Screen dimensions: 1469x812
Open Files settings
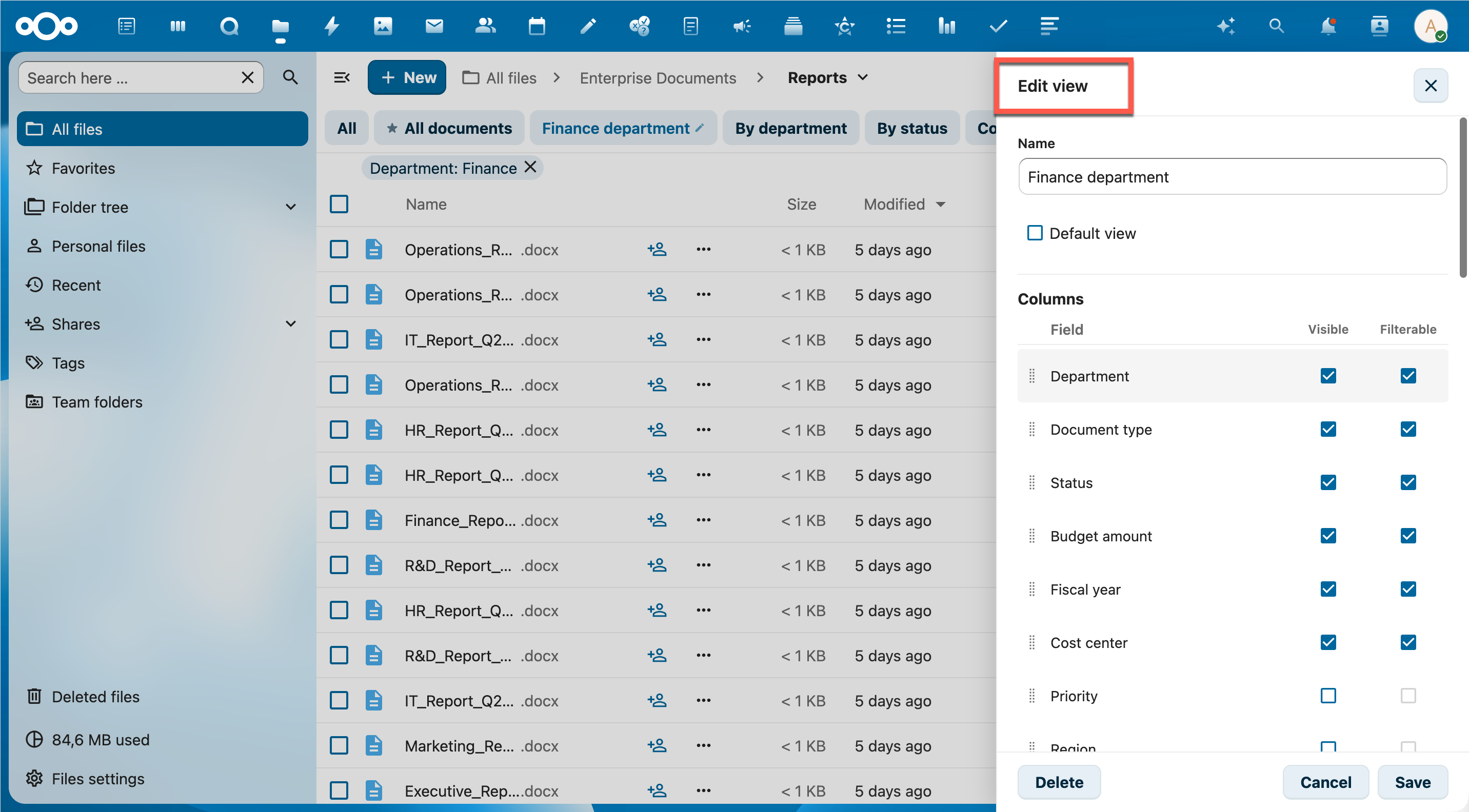click(163, 778)
